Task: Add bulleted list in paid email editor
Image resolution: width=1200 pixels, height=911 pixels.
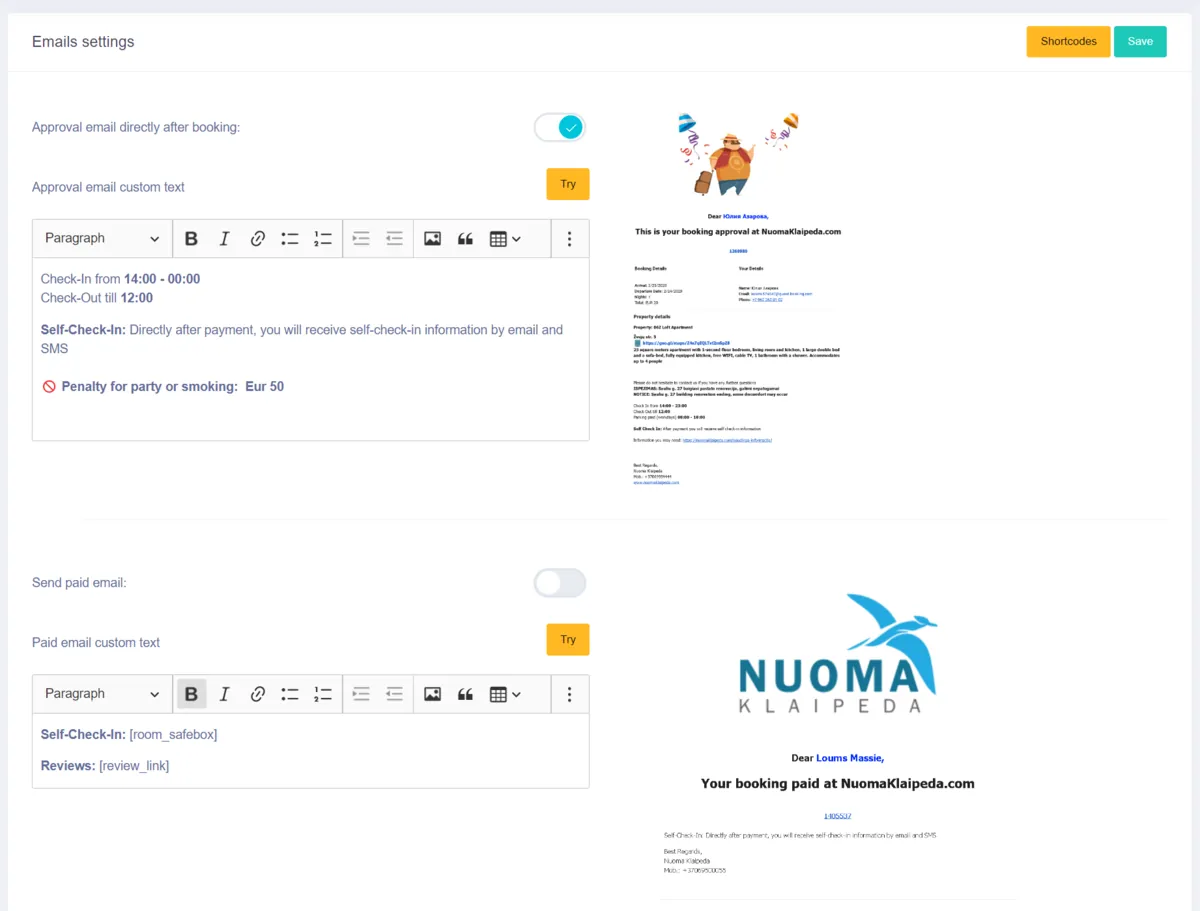Action: click(x=290, y=694)
